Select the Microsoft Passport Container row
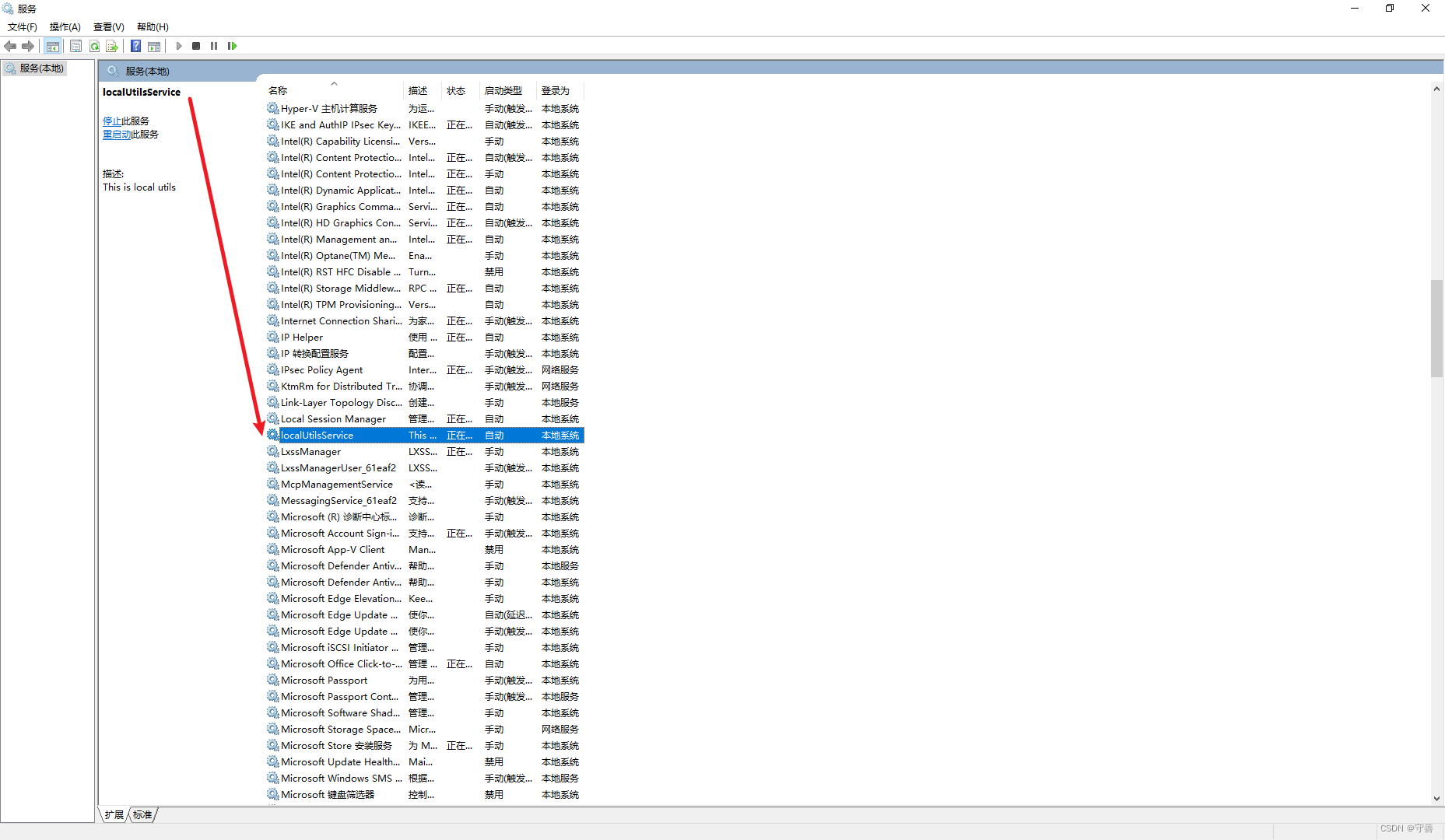Viewport: 1445px width, 840px height. click(x=424, y=697)
